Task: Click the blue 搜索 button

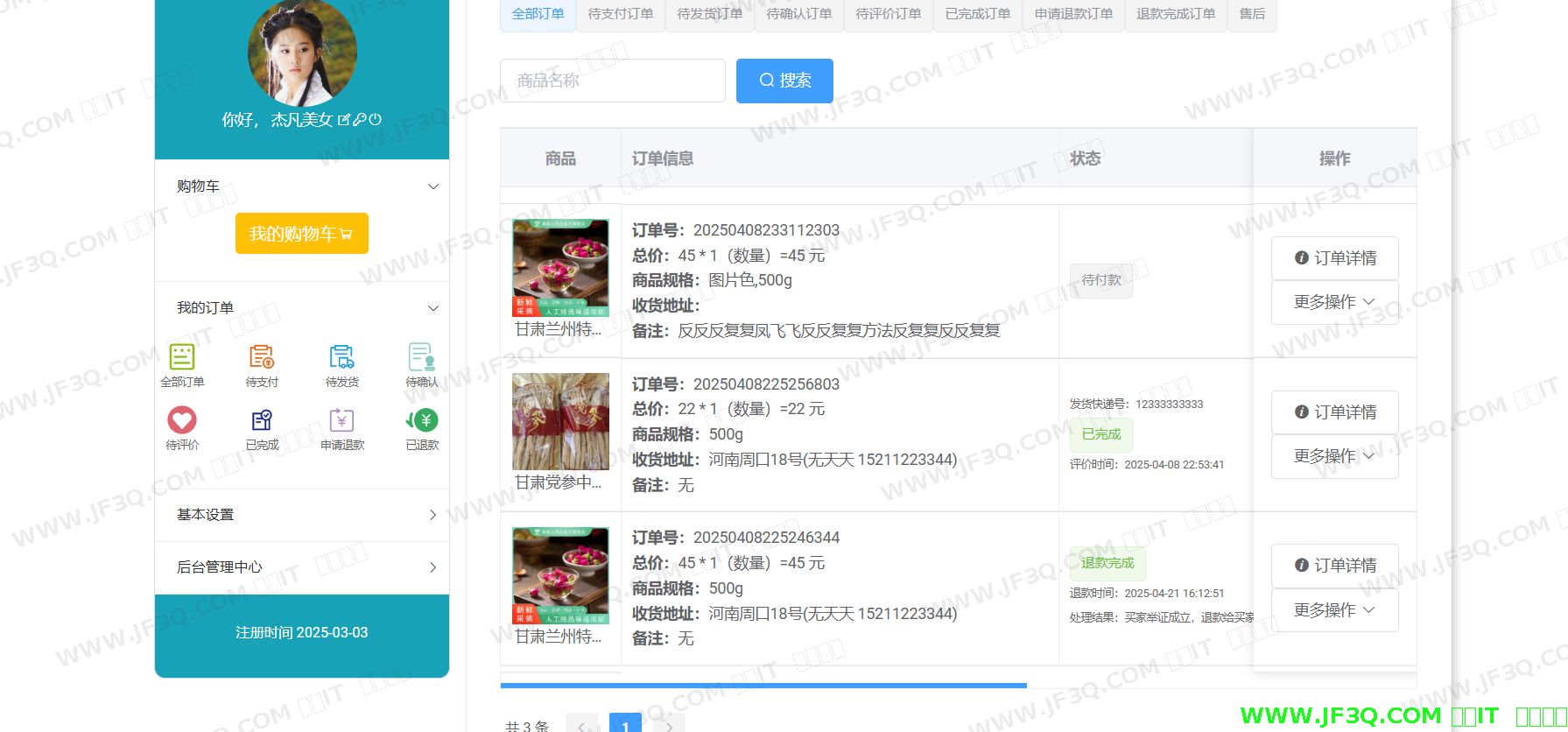Action: point(784,81)
